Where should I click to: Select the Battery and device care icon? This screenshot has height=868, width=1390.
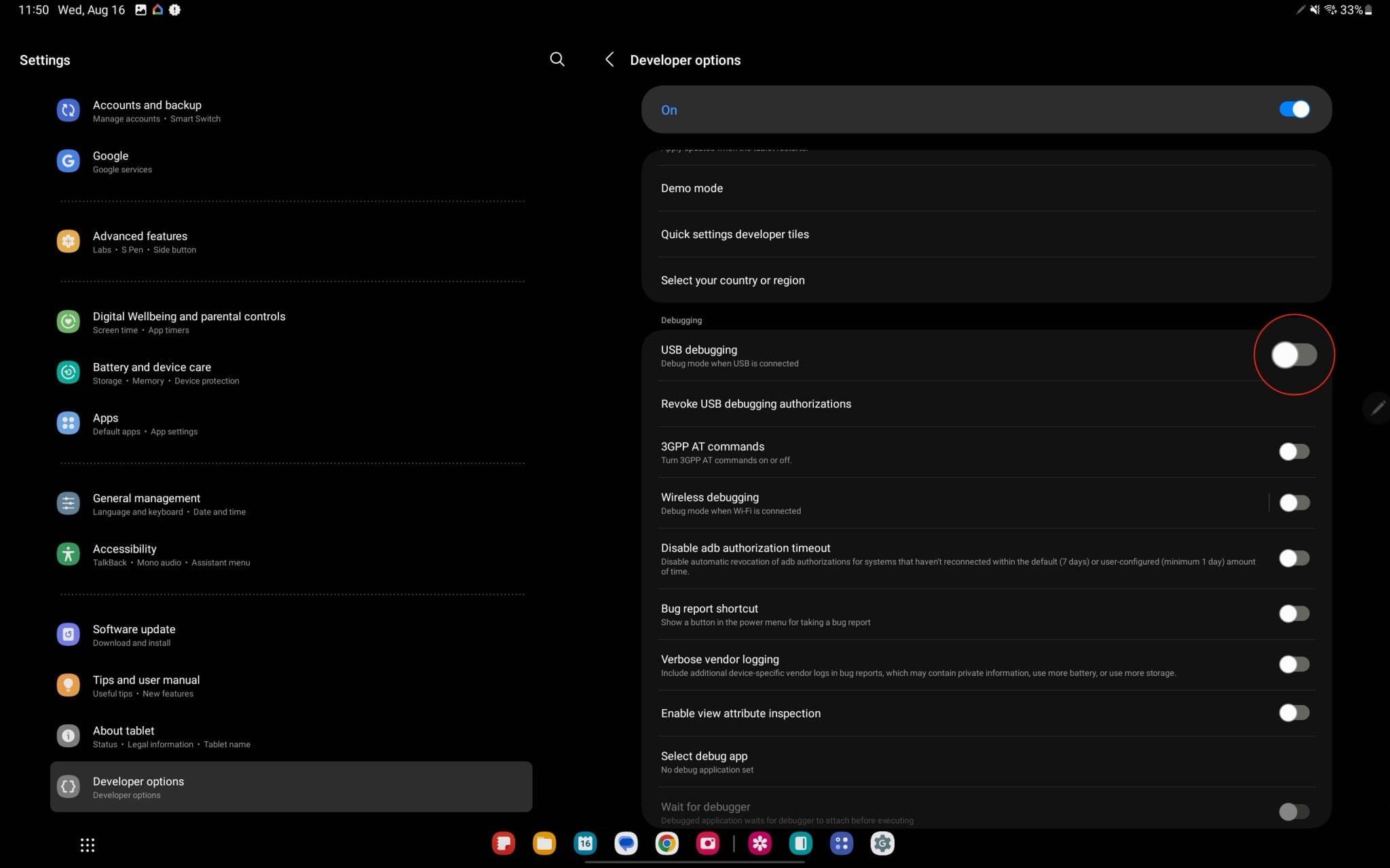68,372
